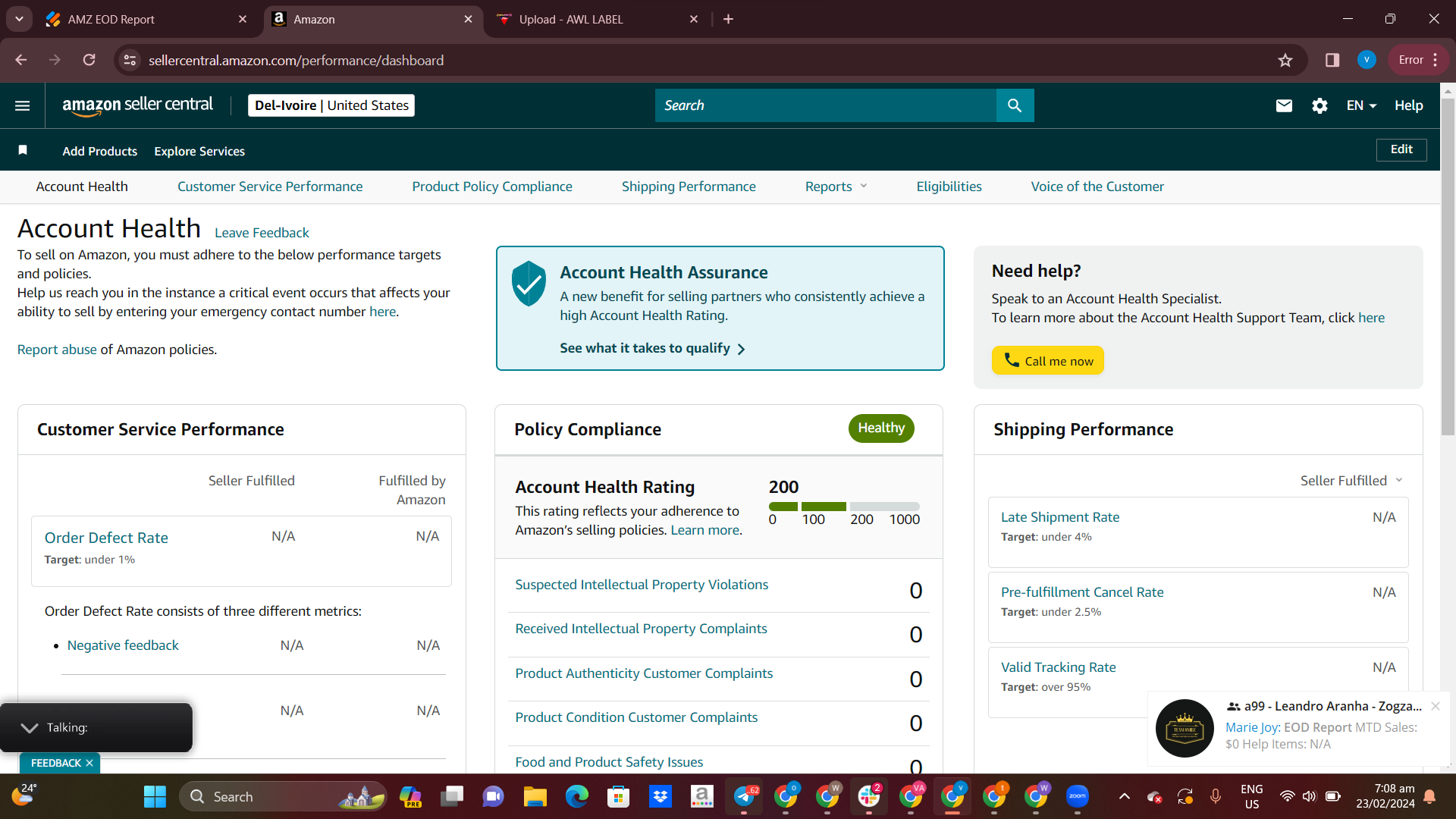Open the Seller Central hamburger menu

(23, 105)
